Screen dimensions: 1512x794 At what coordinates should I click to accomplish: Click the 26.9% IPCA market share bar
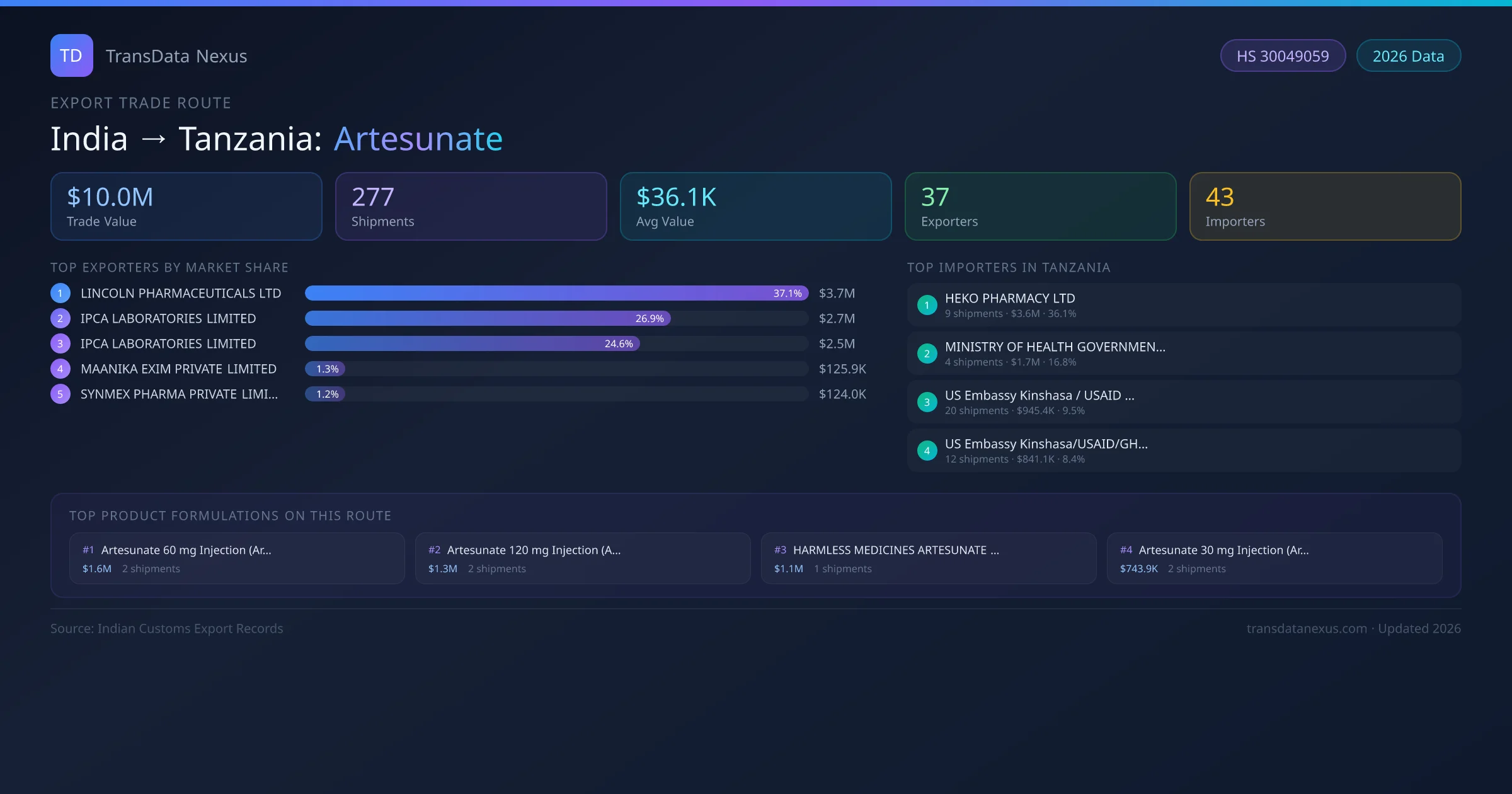point(487,318)
